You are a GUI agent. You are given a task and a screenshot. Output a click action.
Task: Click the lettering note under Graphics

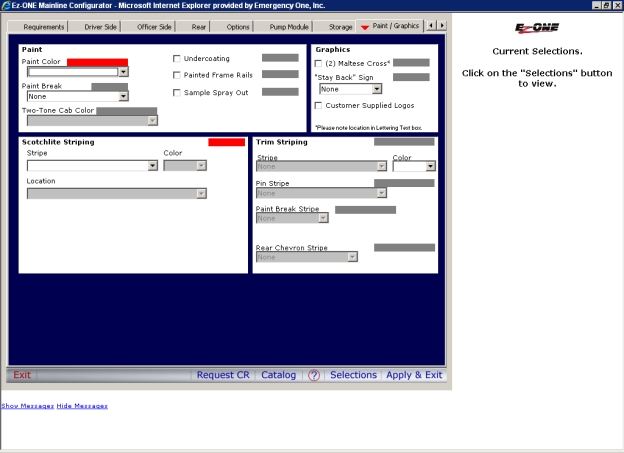(x=369, y=128)
